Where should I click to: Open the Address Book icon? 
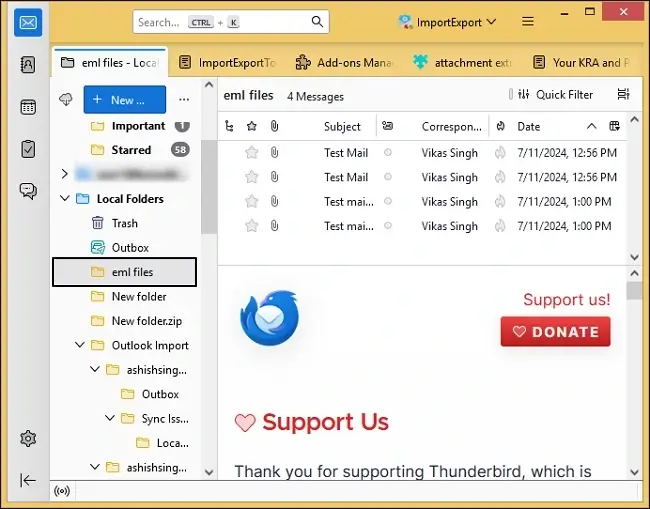pos(28,65)
